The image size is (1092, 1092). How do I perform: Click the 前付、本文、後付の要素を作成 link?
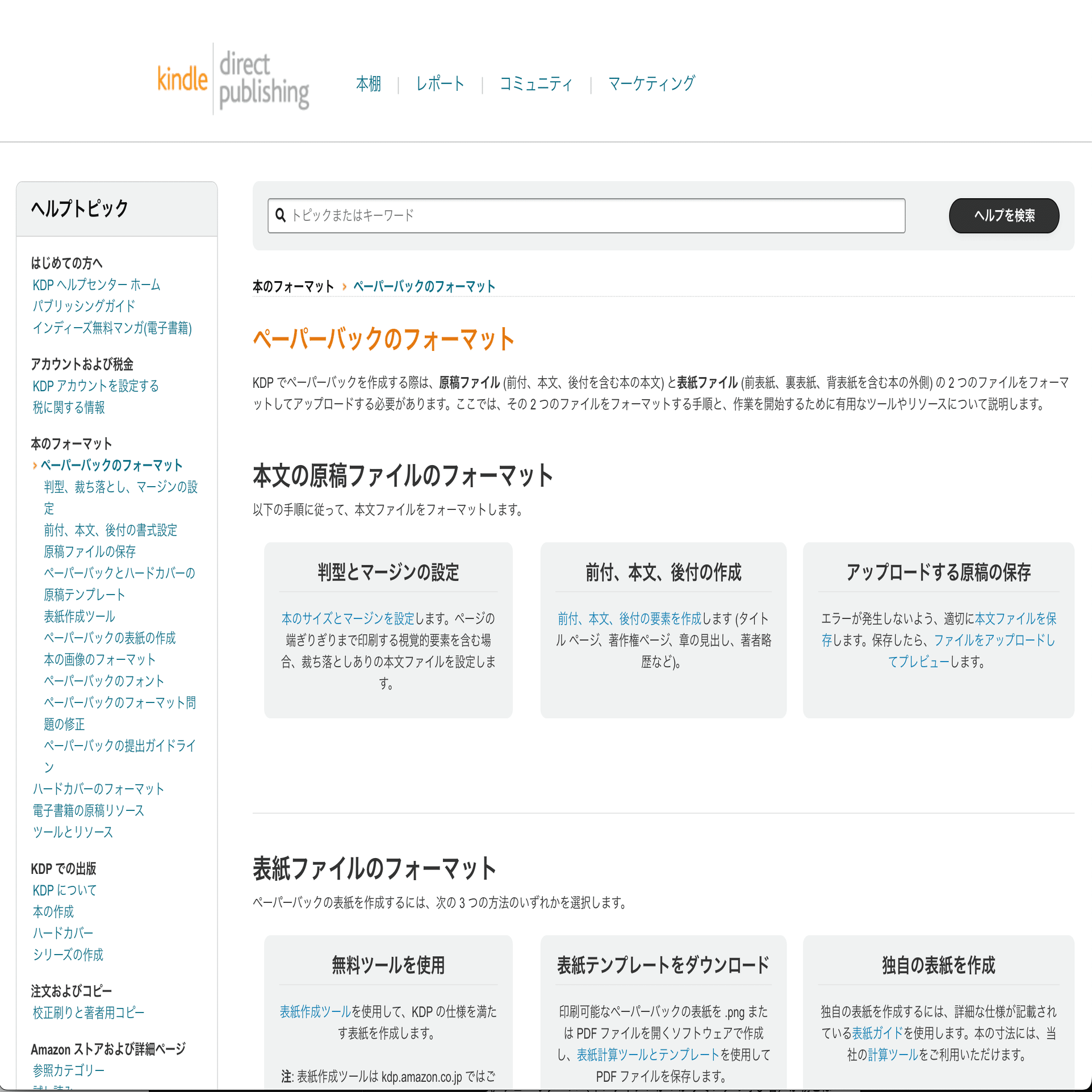(629, 619)
